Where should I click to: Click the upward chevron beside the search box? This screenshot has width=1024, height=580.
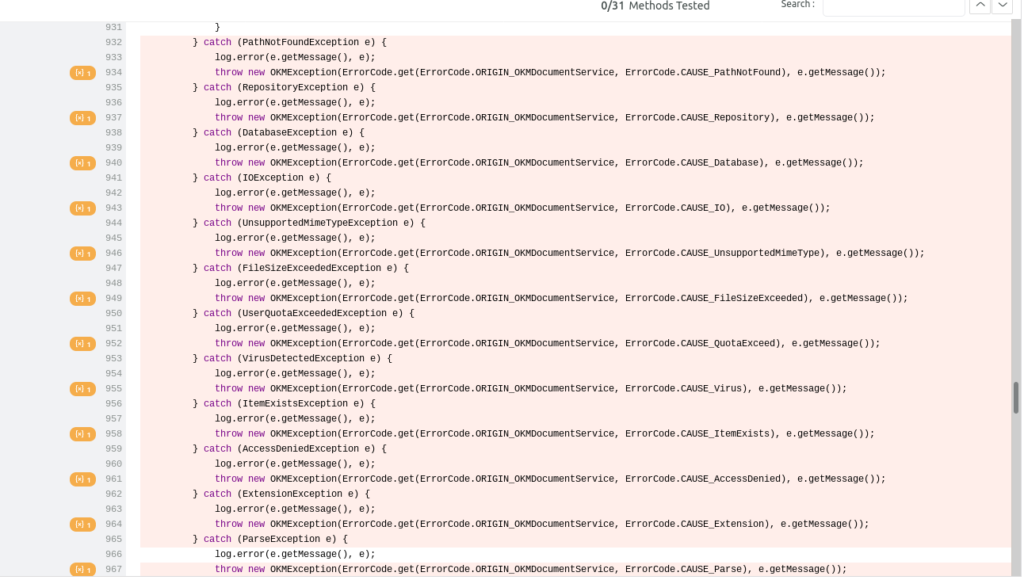(x=980, y=5)
